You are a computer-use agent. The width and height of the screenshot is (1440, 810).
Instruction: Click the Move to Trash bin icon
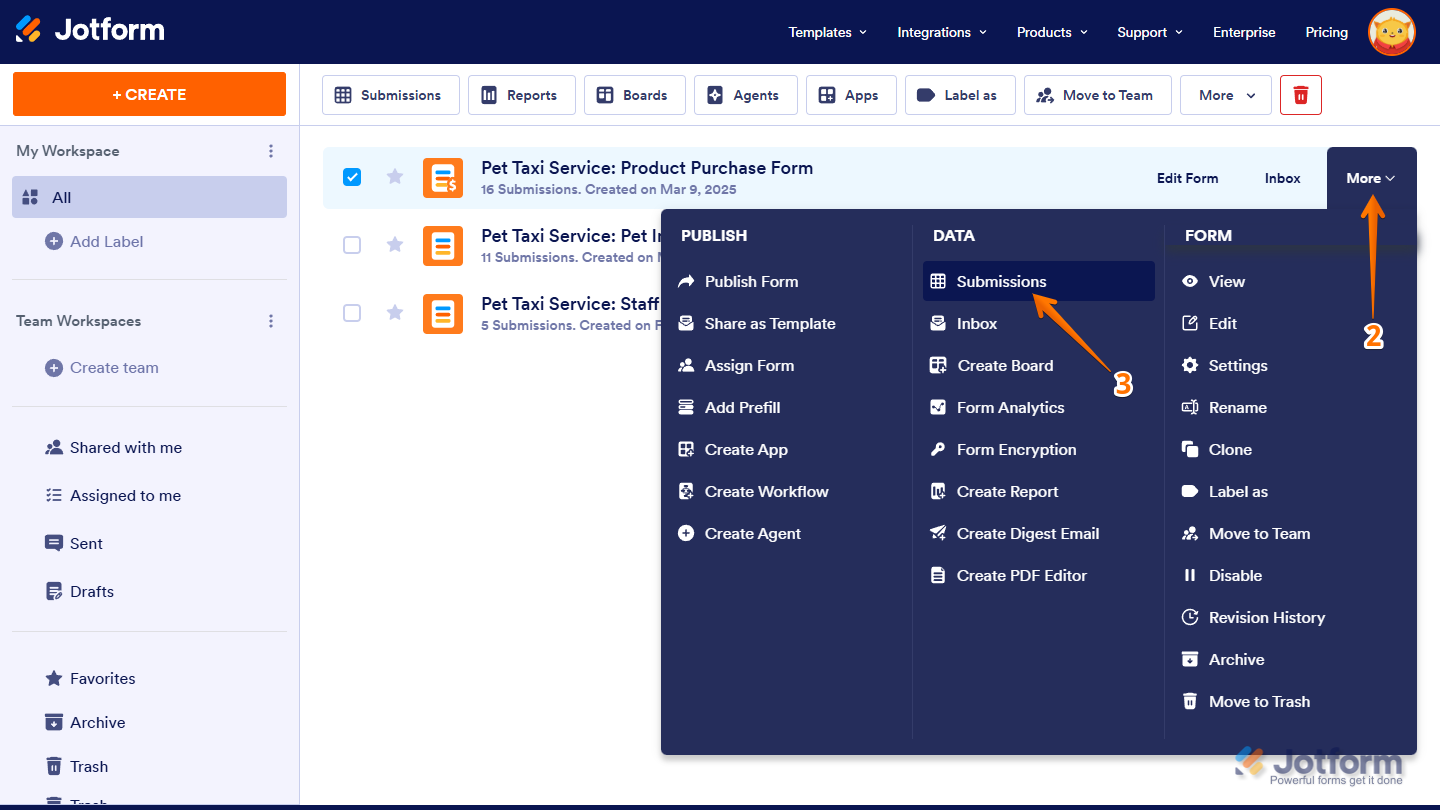pos(1190,702)
